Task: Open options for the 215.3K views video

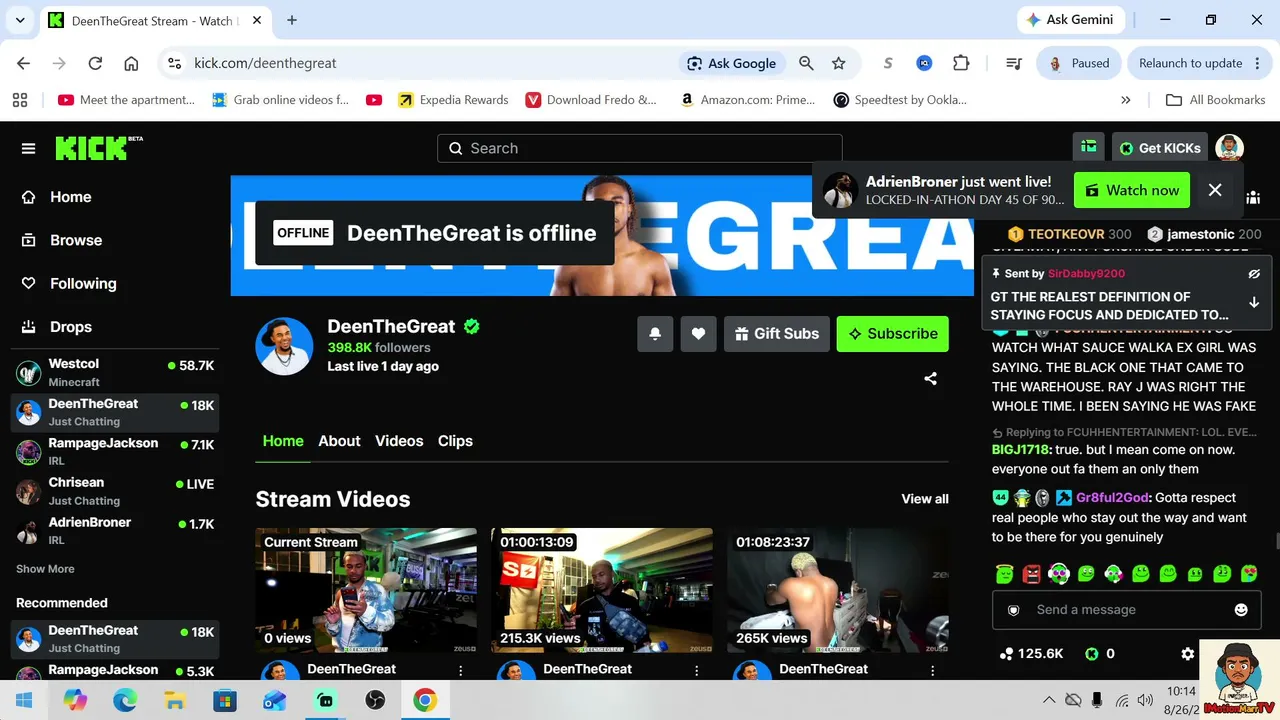Action: pos(696,670)
